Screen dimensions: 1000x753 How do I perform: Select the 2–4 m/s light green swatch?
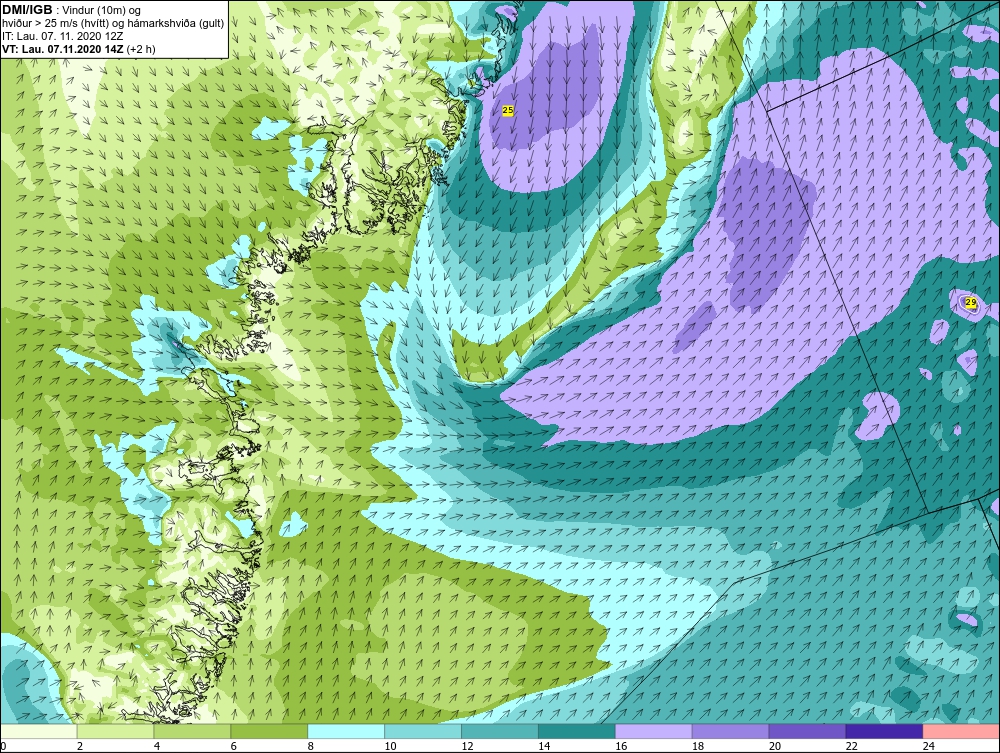click(115, 731)
